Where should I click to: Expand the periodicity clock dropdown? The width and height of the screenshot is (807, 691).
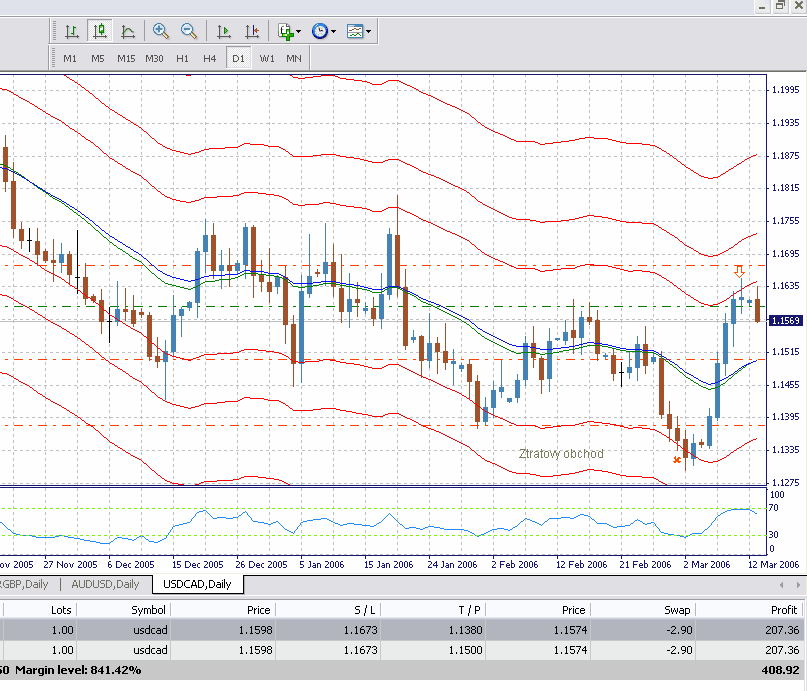tap(333, 32)
